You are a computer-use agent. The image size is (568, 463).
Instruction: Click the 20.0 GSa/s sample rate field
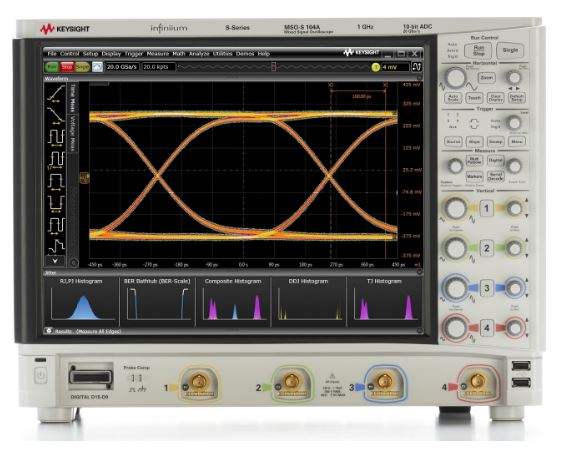click(x=122, y=67)
